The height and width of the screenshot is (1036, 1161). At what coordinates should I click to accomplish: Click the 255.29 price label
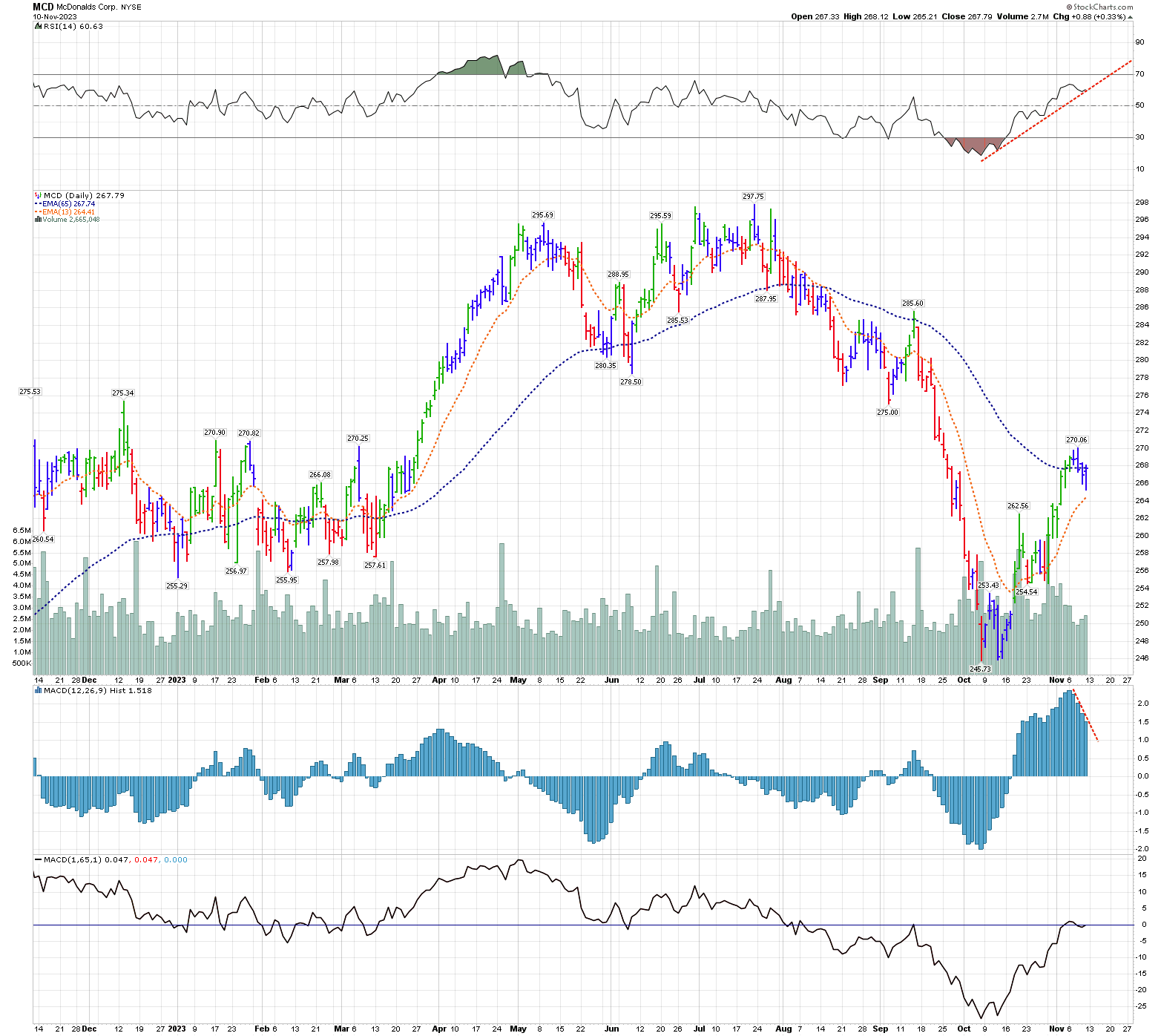tap(177, 586)
